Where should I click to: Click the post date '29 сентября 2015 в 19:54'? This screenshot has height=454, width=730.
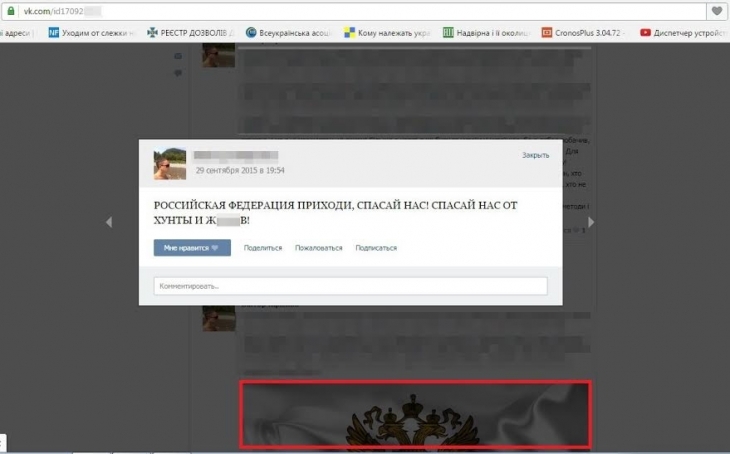pyautogui.click(x=240, y=170)
